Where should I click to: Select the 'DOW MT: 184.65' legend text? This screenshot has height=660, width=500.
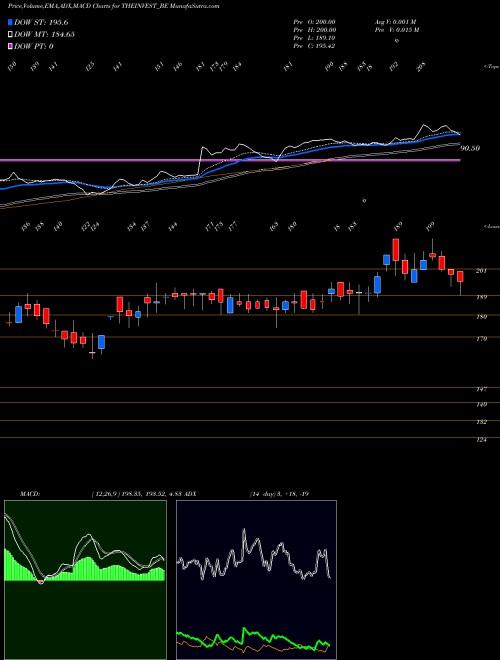pyautogui.click(x=44, y=34)
